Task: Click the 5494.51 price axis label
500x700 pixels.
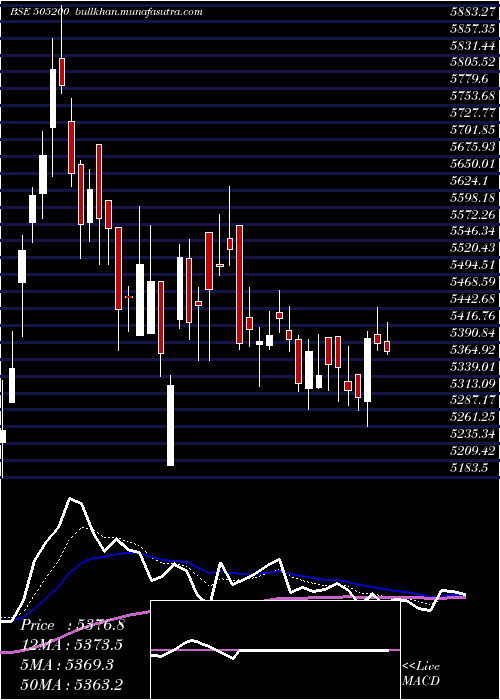Action: [473, 265]
